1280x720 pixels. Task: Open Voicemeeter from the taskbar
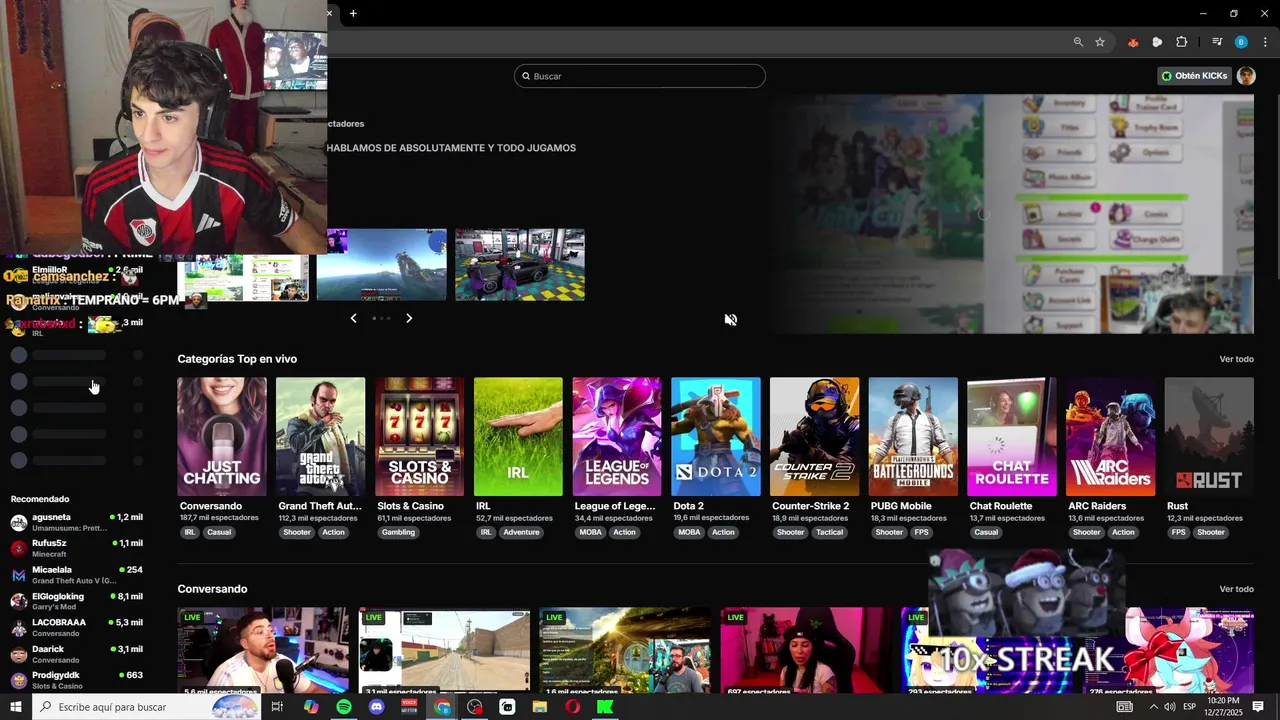point(409,707)
